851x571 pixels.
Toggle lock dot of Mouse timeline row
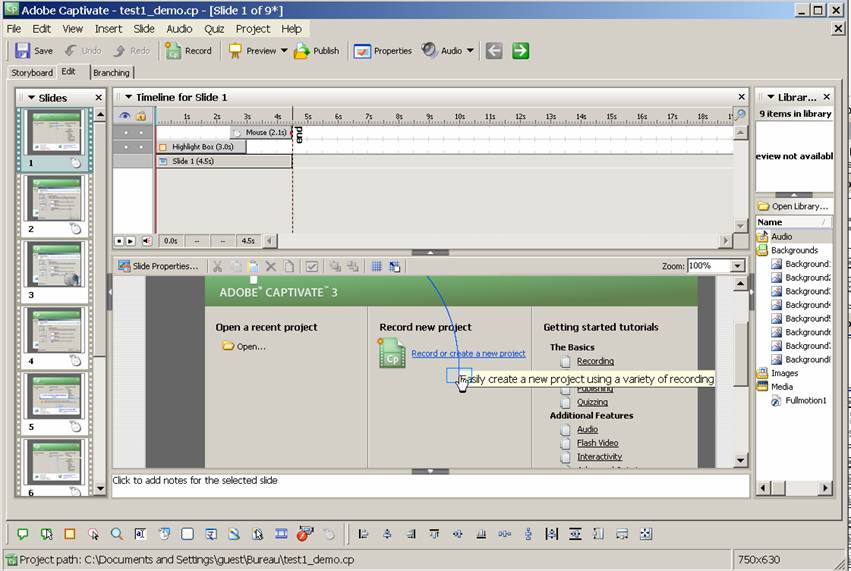click(x=141, y=132)
